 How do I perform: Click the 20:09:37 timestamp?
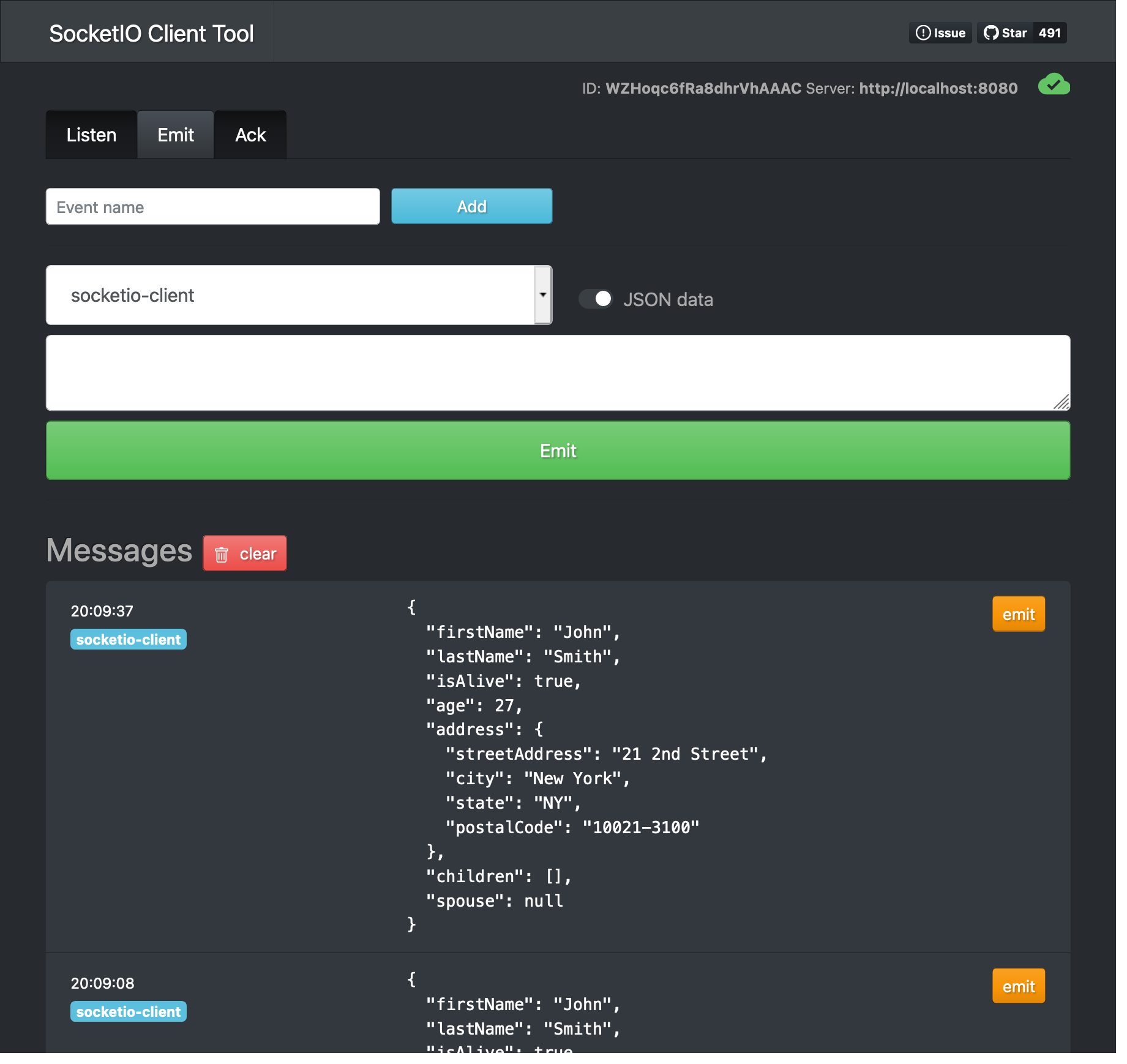[x=102, y=611]
